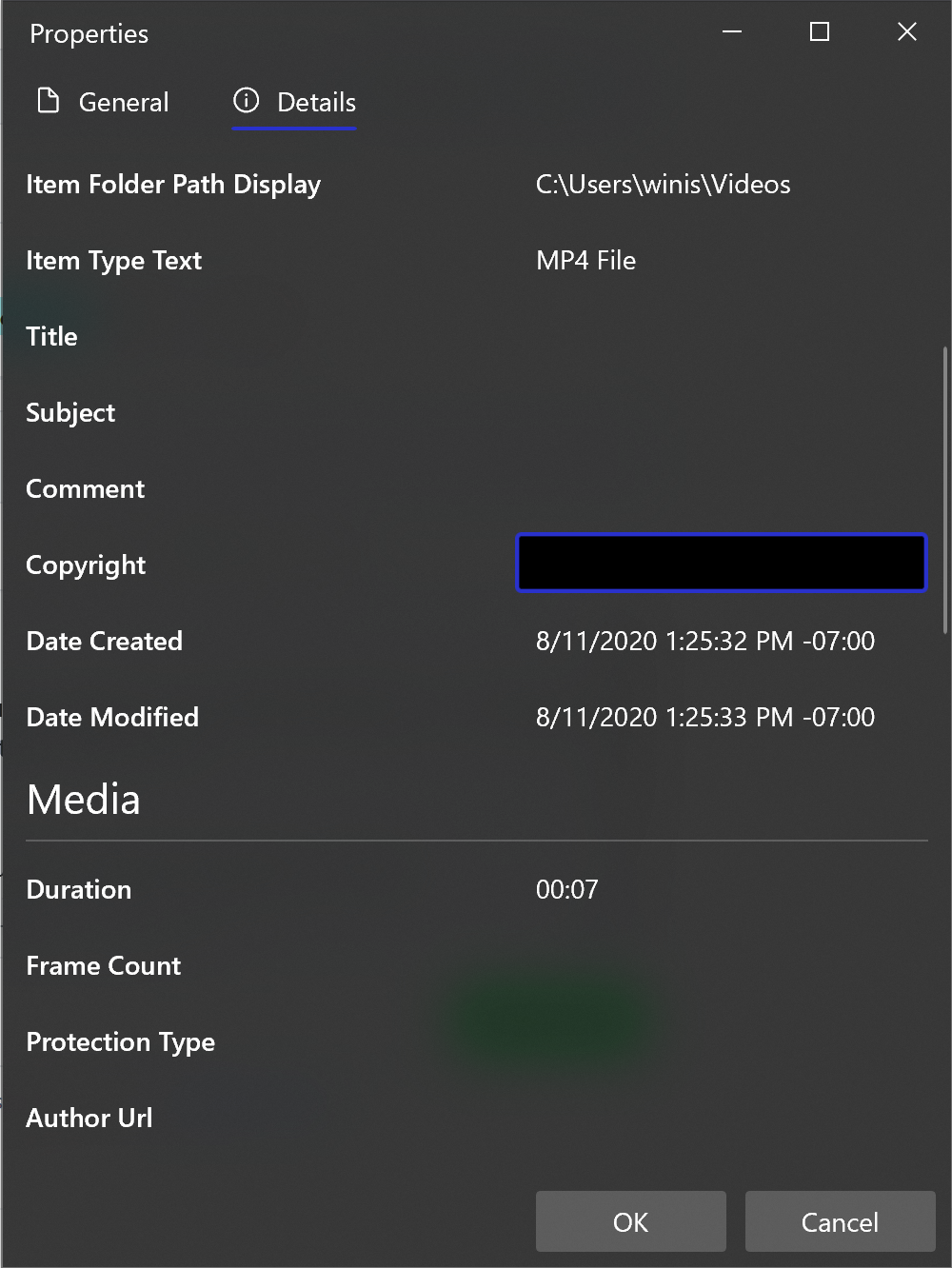Click the OK button
The width and height of the screenshot is (952, 1268).
tap(630, 1221)
